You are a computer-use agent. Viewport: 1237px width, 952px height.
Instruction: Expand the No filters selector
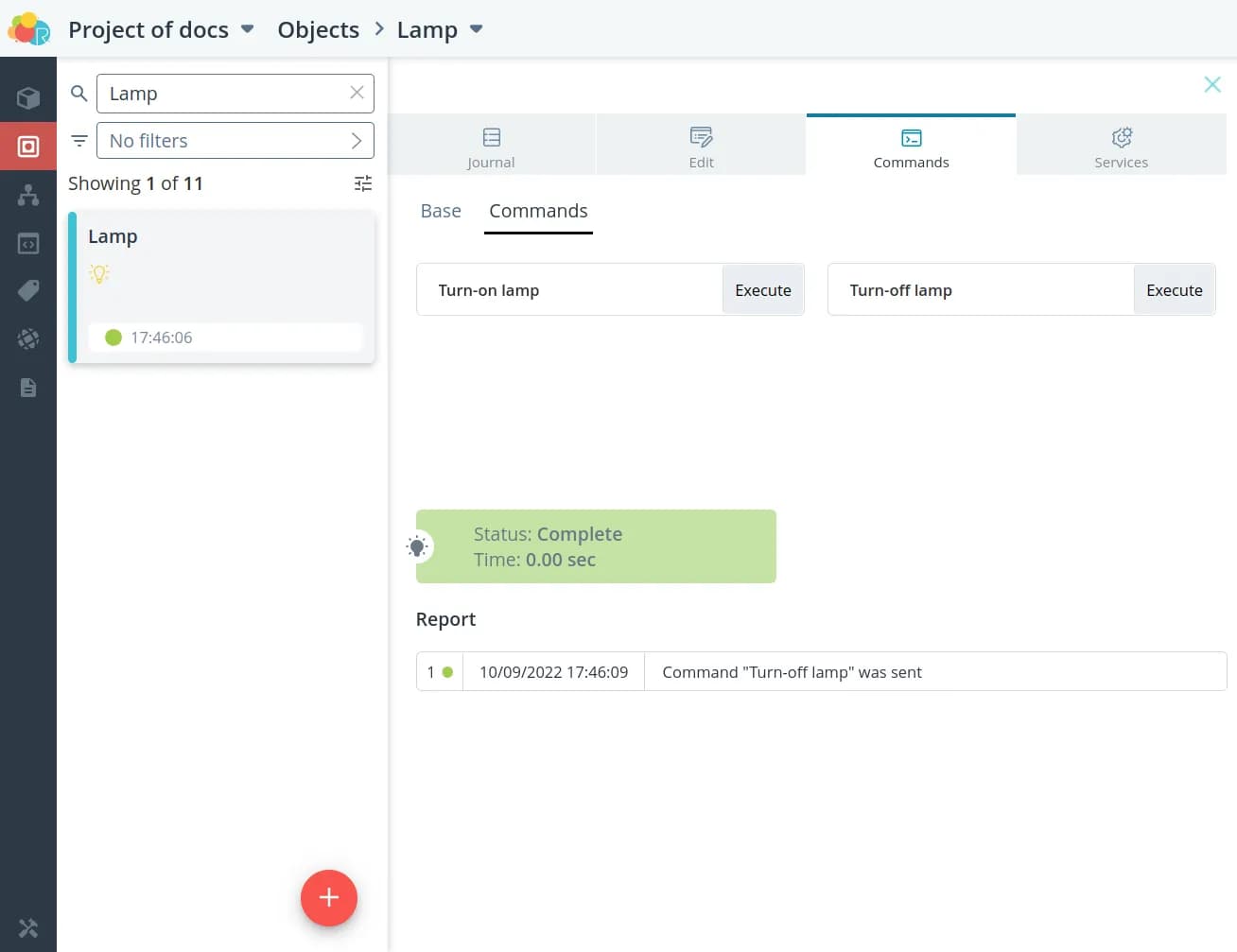(235, 141)
